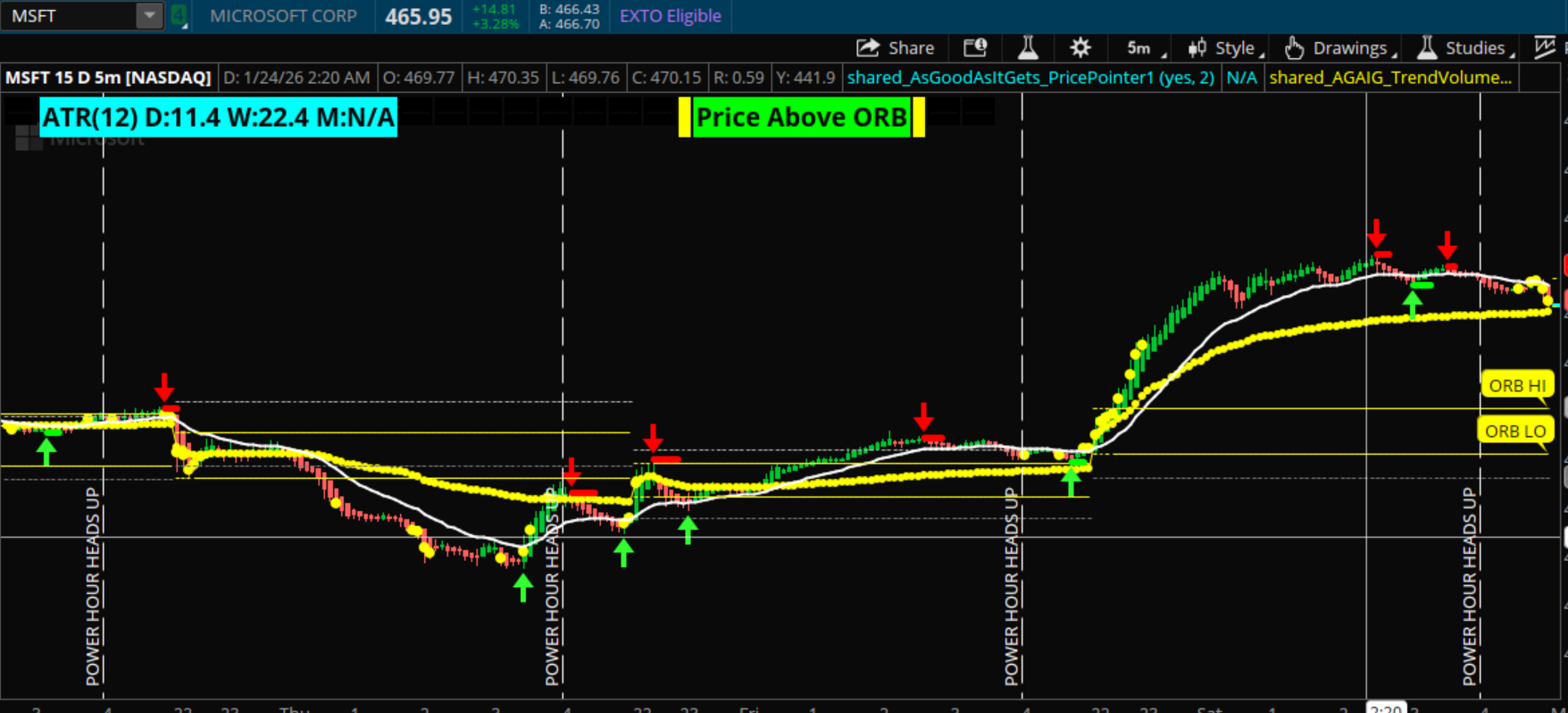Click the candlestick Style icon
1568x713 pixels.
[x=1197, y=48]
